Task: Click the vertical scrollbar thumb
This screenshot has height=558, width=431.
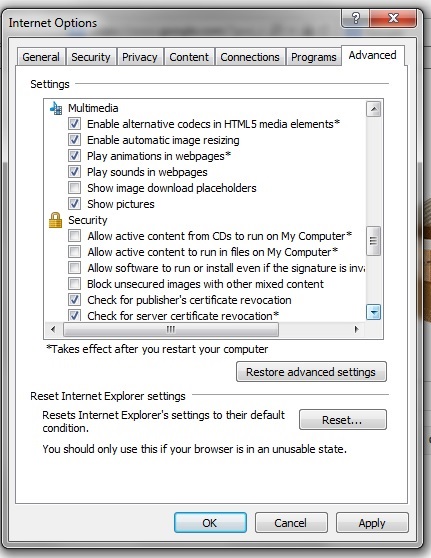Action: tap(373, 241)
